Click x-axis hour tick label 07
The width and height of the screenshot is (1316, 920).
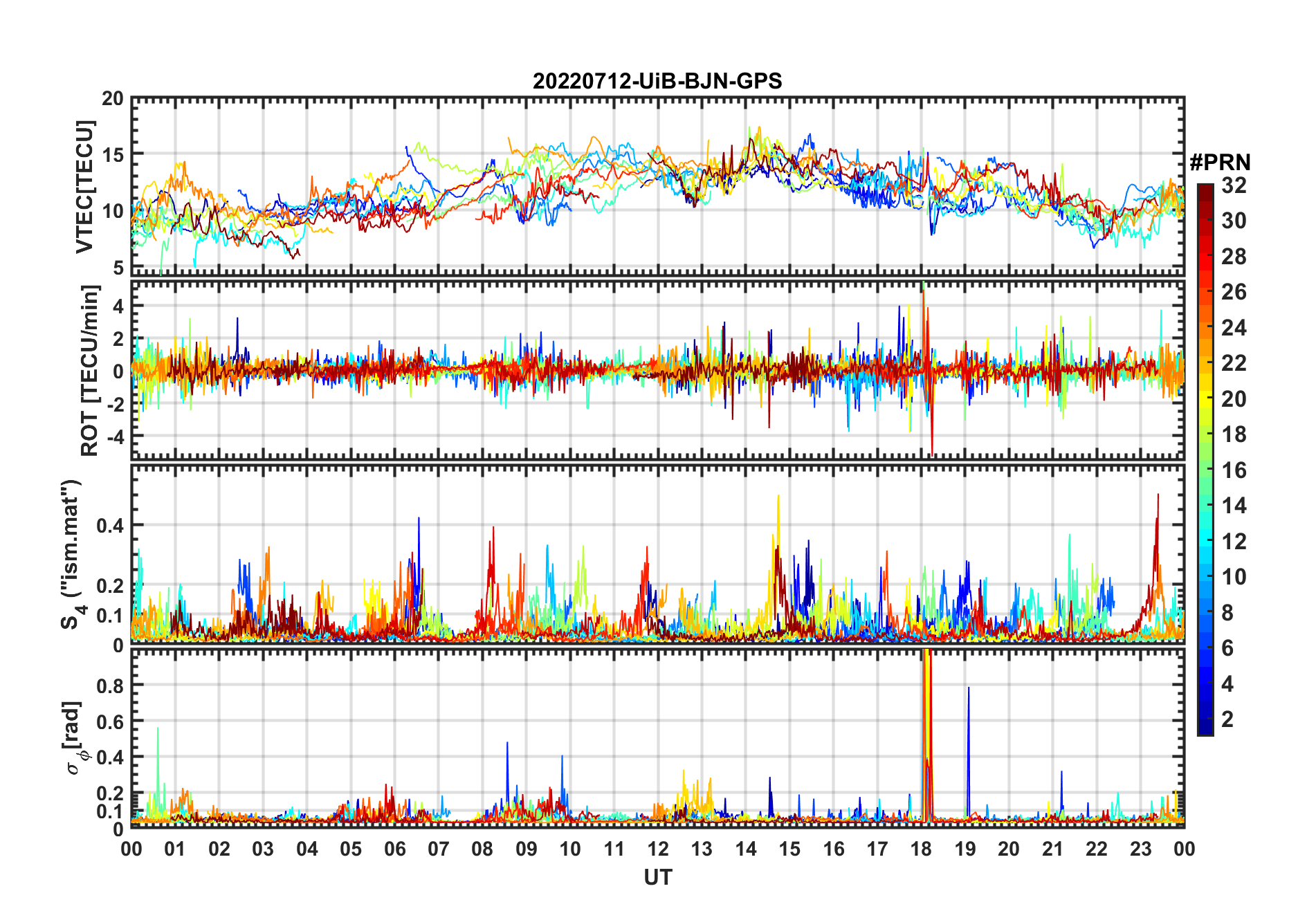click(439, 849)
